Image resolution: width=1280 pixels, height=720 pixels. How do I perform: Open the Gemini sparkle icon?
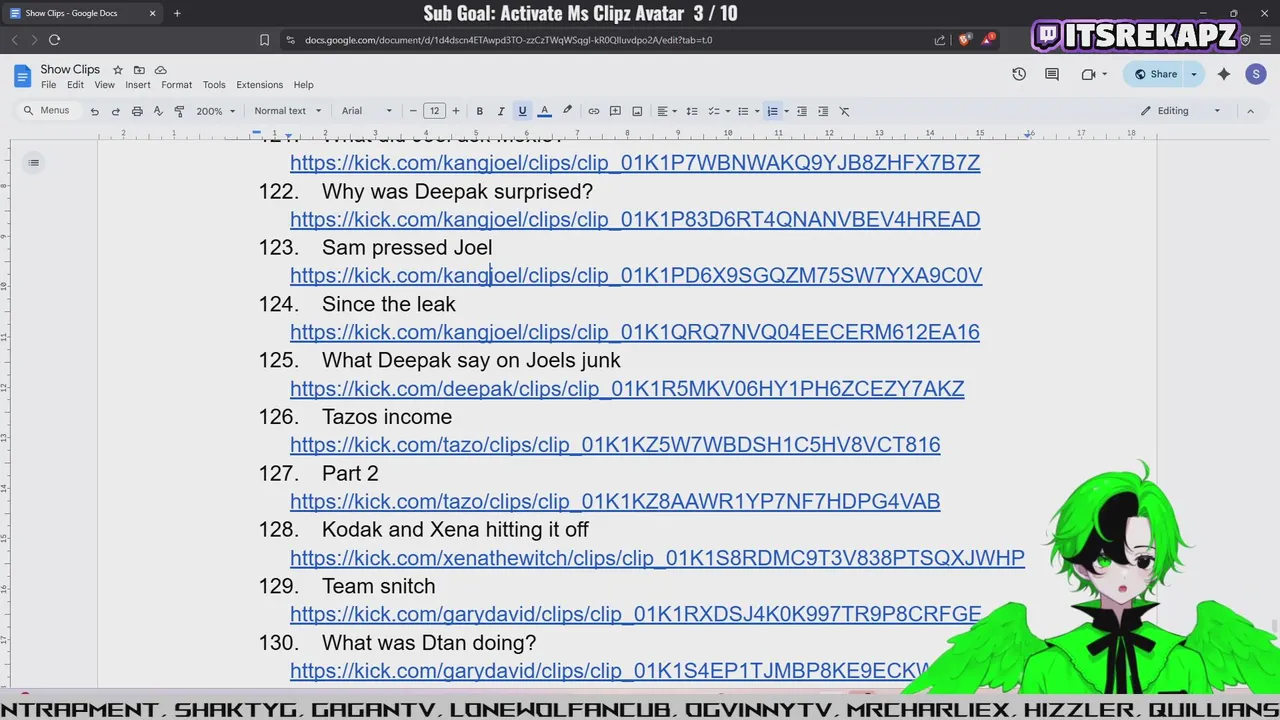(x=1224, y=74)
